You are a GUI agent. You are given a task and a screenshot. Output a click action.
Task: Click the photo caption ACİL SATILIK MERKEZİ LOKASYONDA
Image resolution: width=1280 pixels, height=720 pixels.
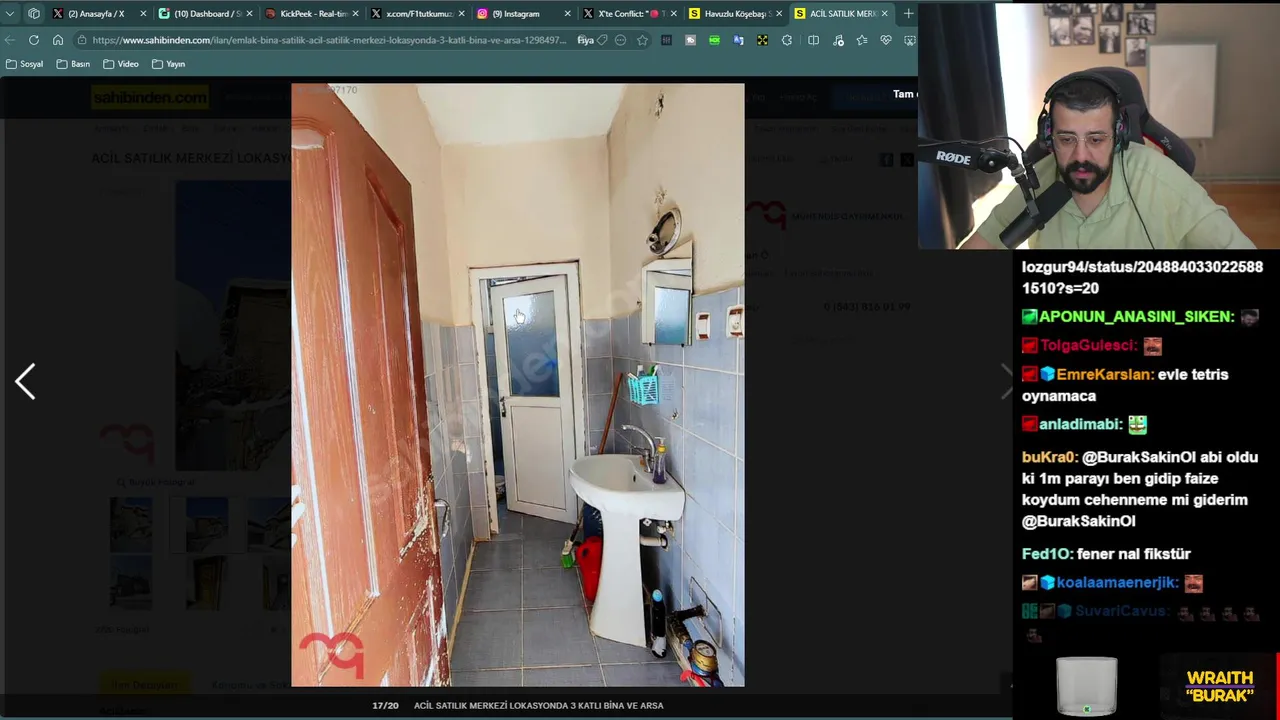(x=538, y=705)
